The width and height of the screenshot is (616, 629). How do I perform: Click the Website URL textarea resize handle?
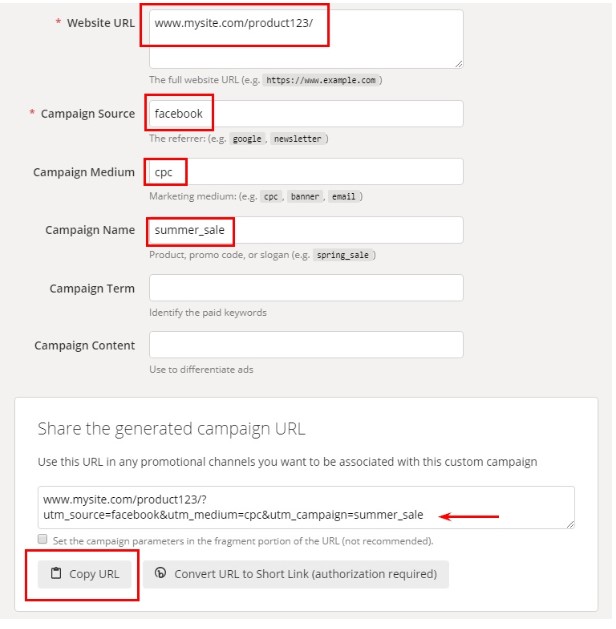tap(459, 64)
